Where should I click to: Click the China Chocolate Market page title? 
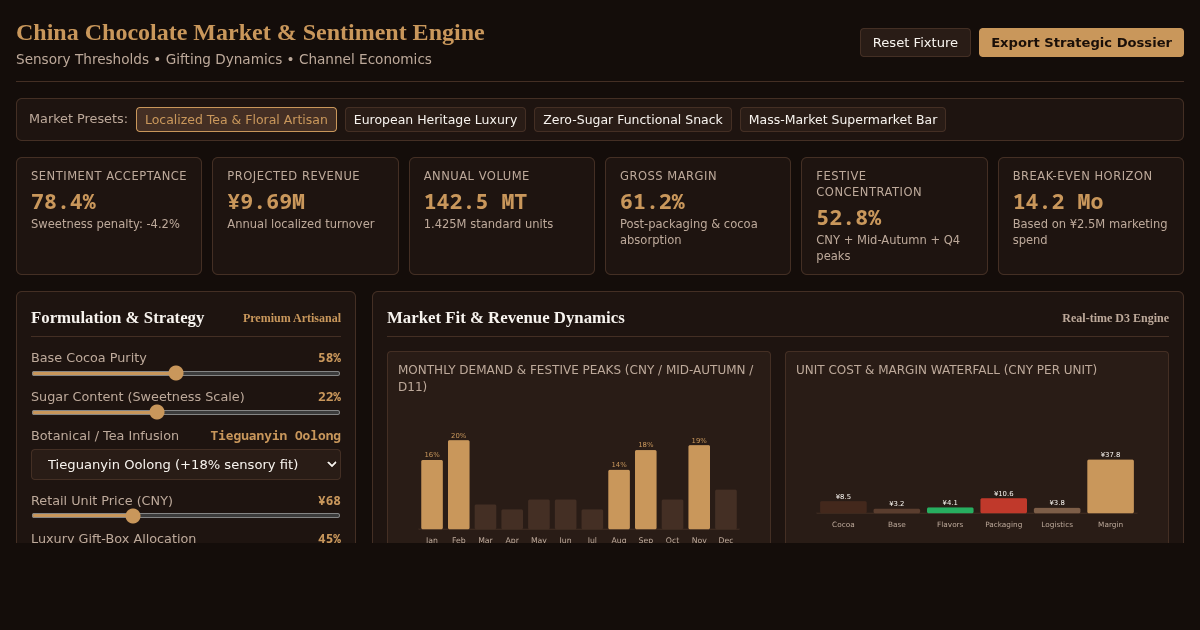(x=250, y=32)
